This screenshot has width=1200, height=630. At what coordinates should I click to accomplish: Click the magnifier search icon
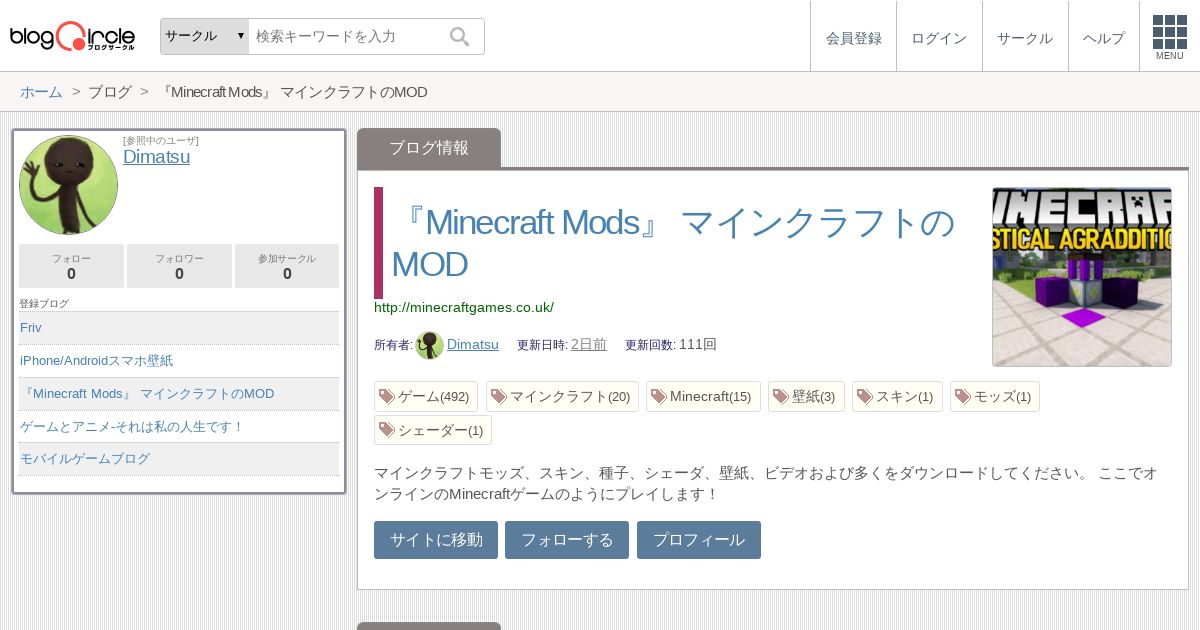pos(460,37)
